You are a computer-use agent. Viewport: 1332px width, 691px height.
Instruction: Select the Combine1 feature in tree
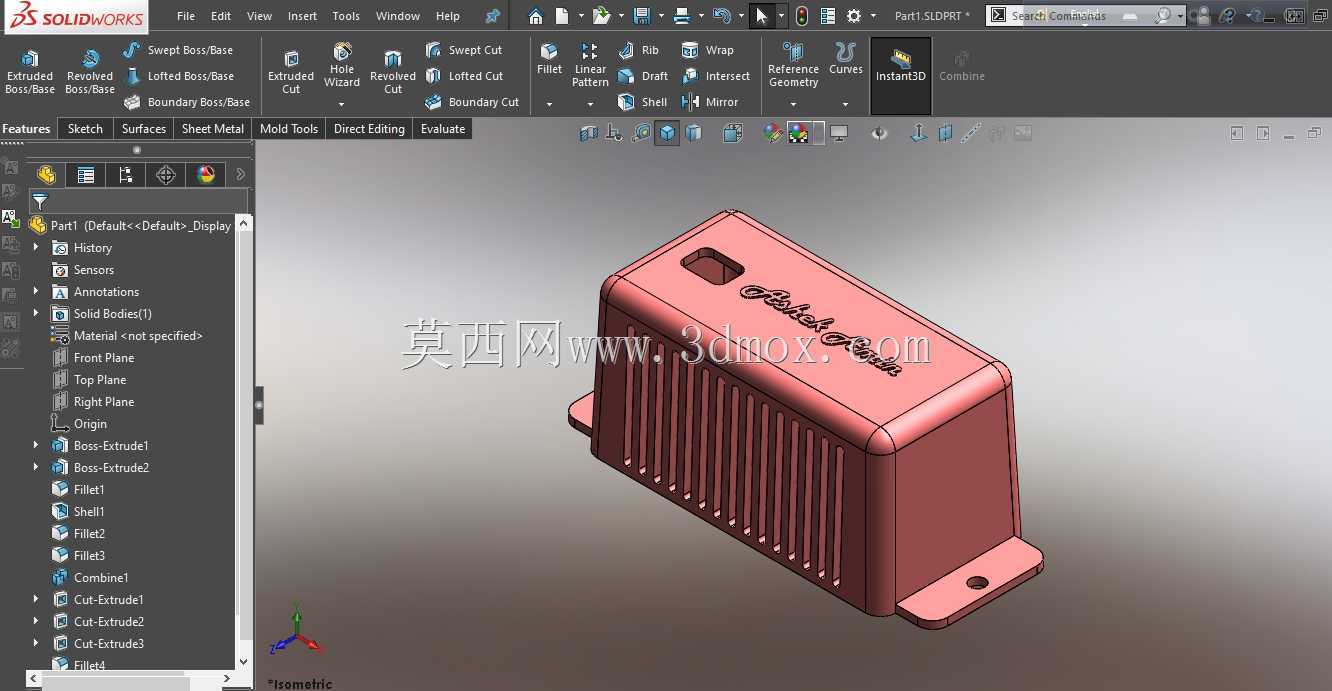pyautogui.click(x=90, y=578)
